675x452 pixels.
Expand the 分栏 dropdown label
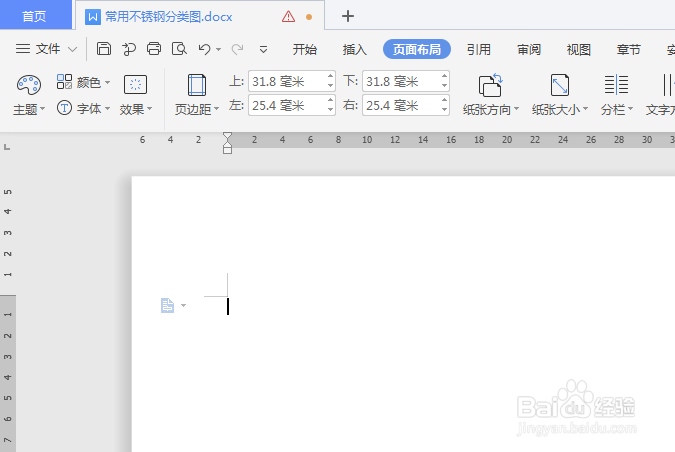pyautogui.click(x=617, y=110)
